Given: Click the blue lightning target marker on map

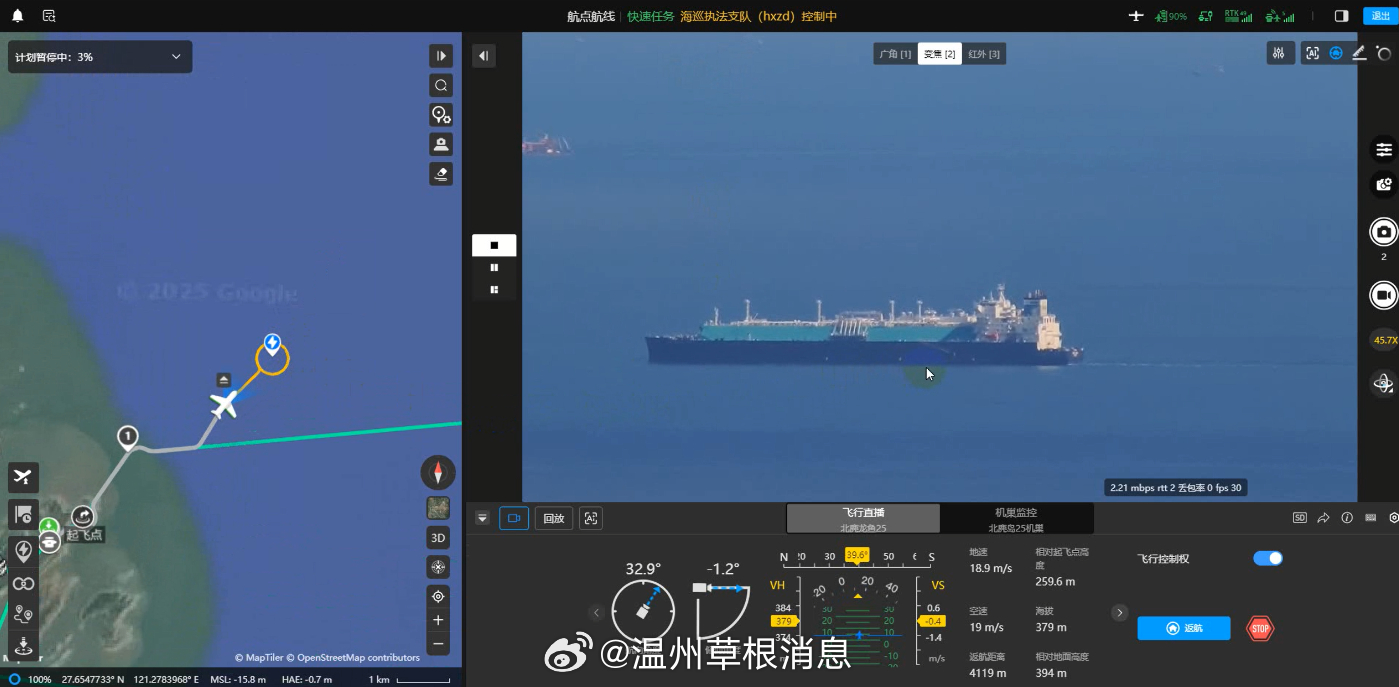Looking at the screenshot, I should pyautogui.click(x=272, y=345).
